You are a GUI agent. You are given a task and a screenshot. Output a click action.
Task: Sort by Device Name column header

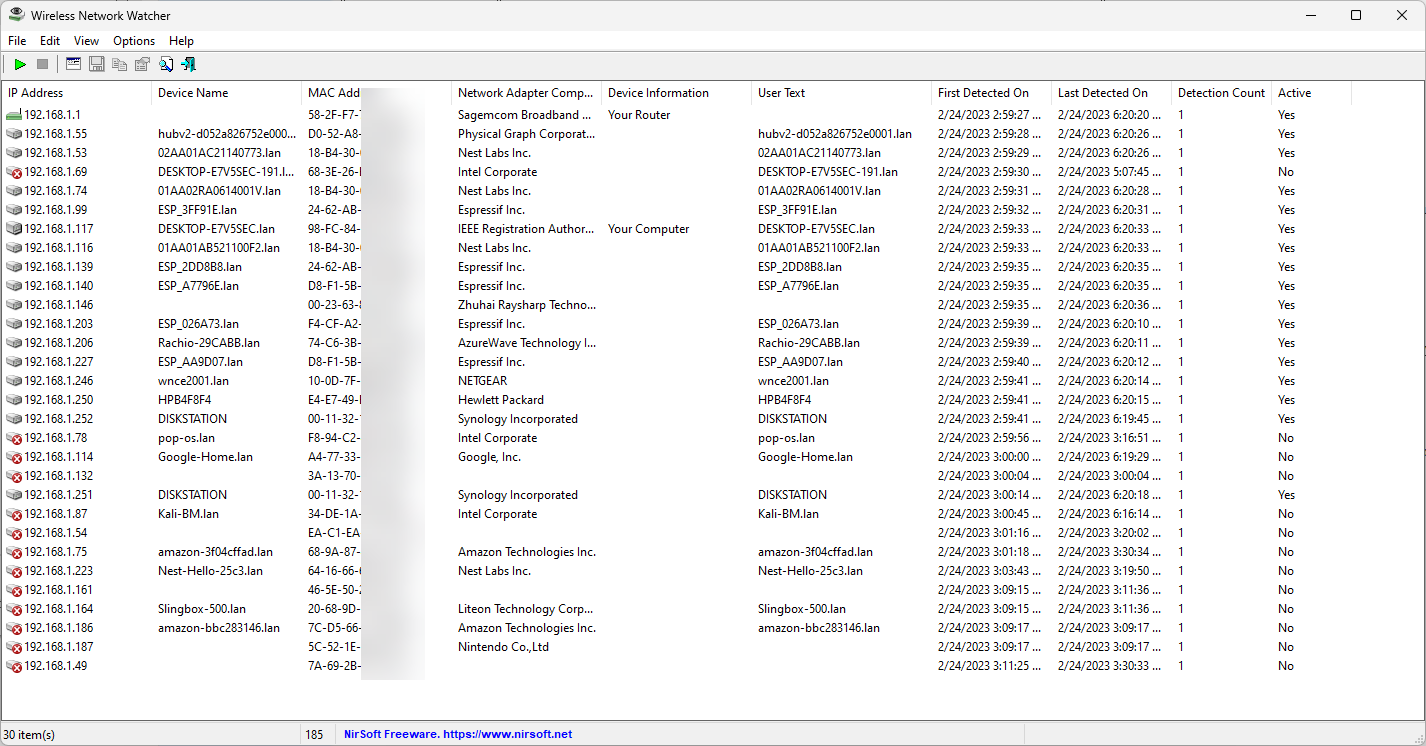[x=193, y=93]
